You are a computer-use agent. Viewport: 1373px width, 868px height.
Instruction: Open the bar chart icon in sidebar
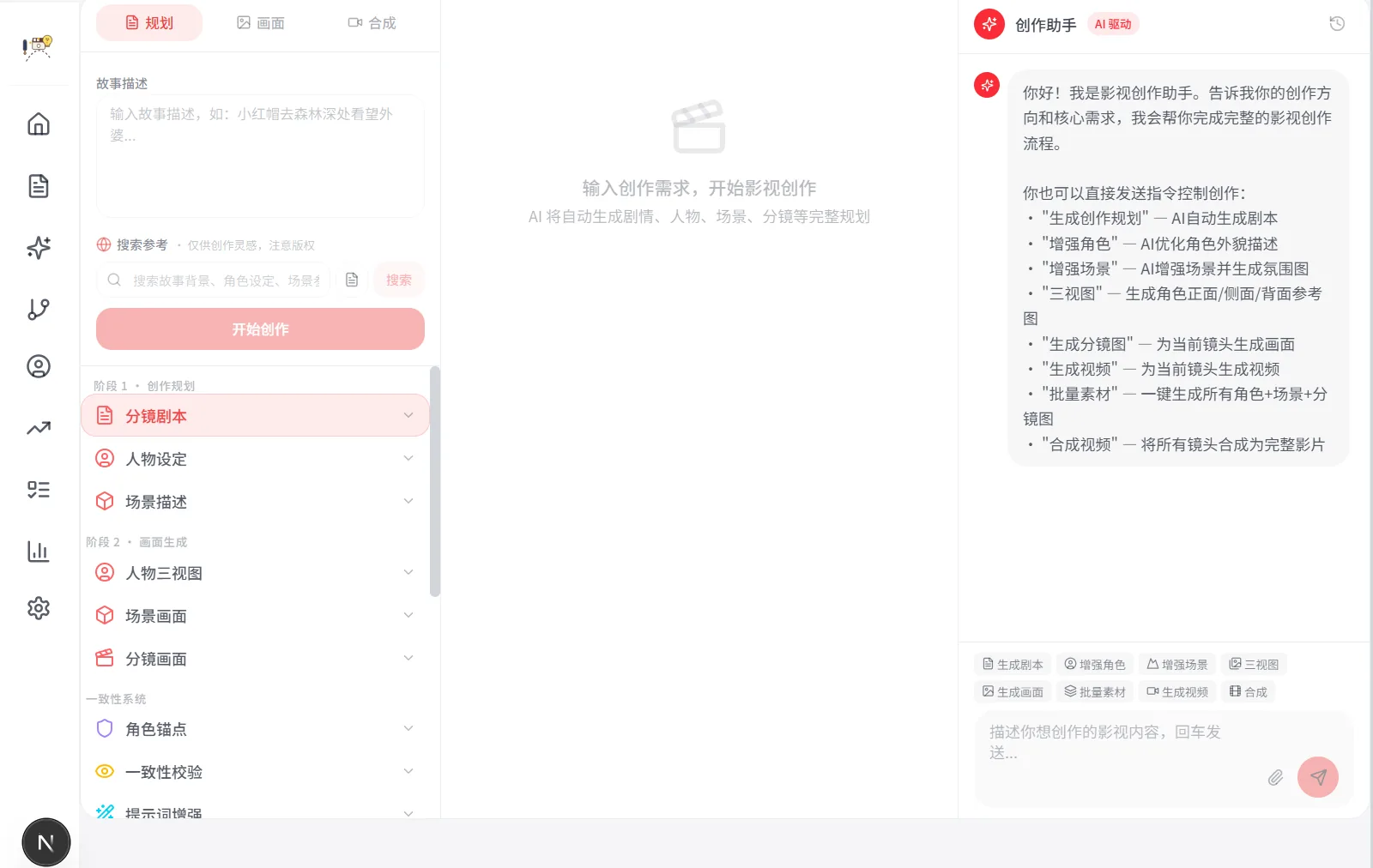39,551
